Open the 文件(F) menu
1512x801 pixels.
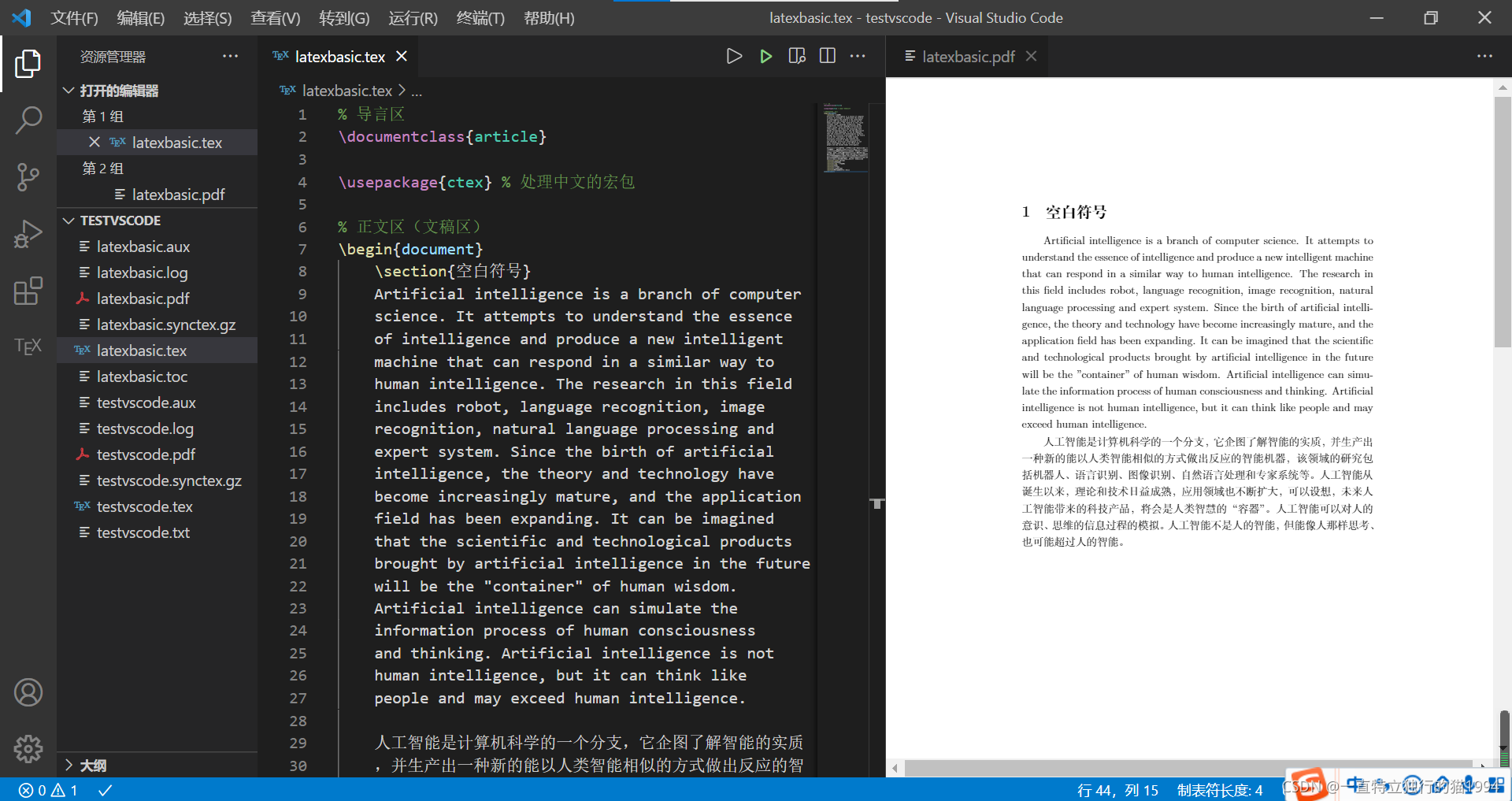[75, 17]
